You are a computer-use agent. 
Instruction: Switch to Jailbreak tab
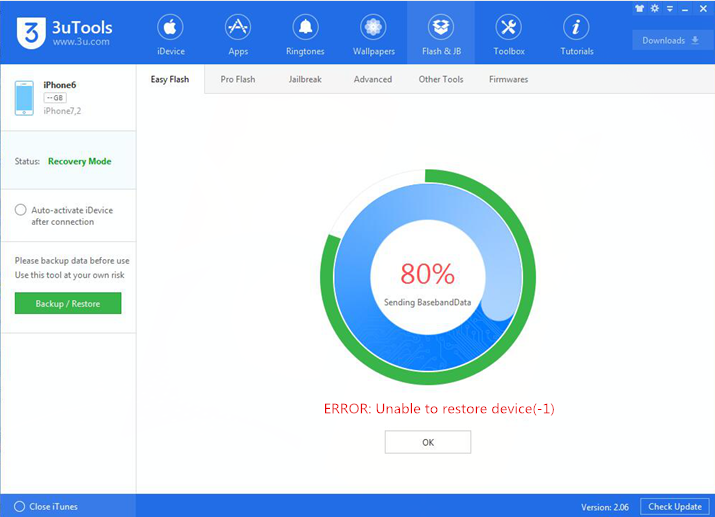pos(305,79)
